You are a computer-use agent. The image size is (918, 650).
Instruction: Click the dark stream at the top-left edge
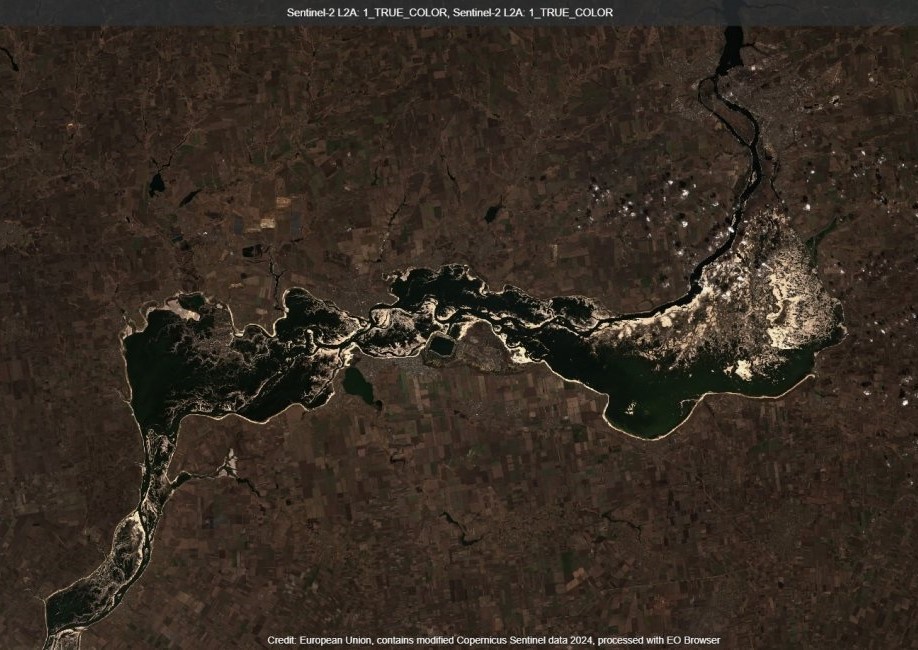tap(9, 60)
